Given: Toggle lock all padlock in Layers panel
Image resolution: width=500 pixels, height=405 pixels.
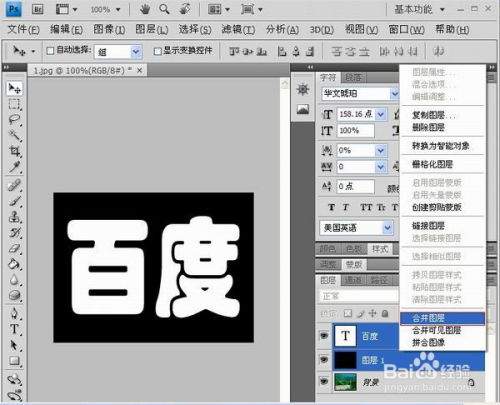Looking at the screenshot, I should [x=385, y=313].
